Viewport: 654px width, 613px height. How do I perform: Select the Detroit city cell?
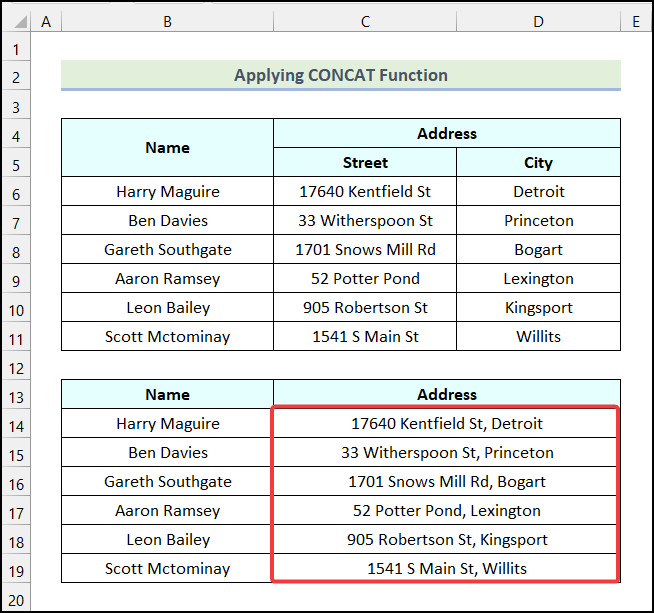pos(538,191)
